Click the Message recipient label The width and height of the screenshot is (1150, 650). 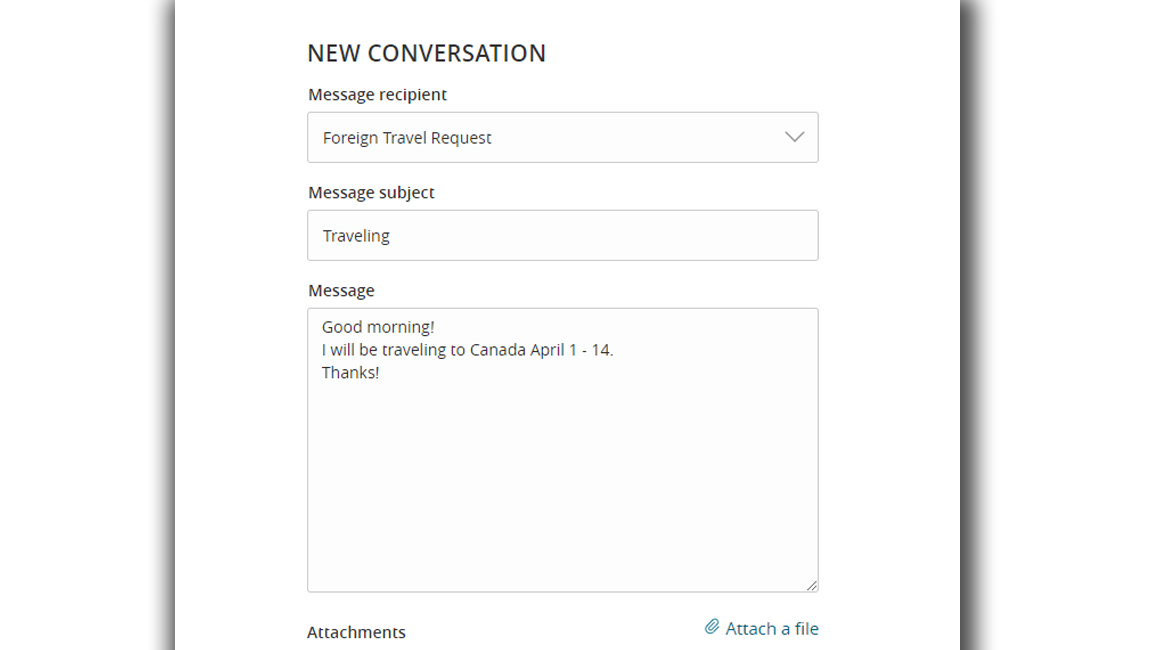377,94
